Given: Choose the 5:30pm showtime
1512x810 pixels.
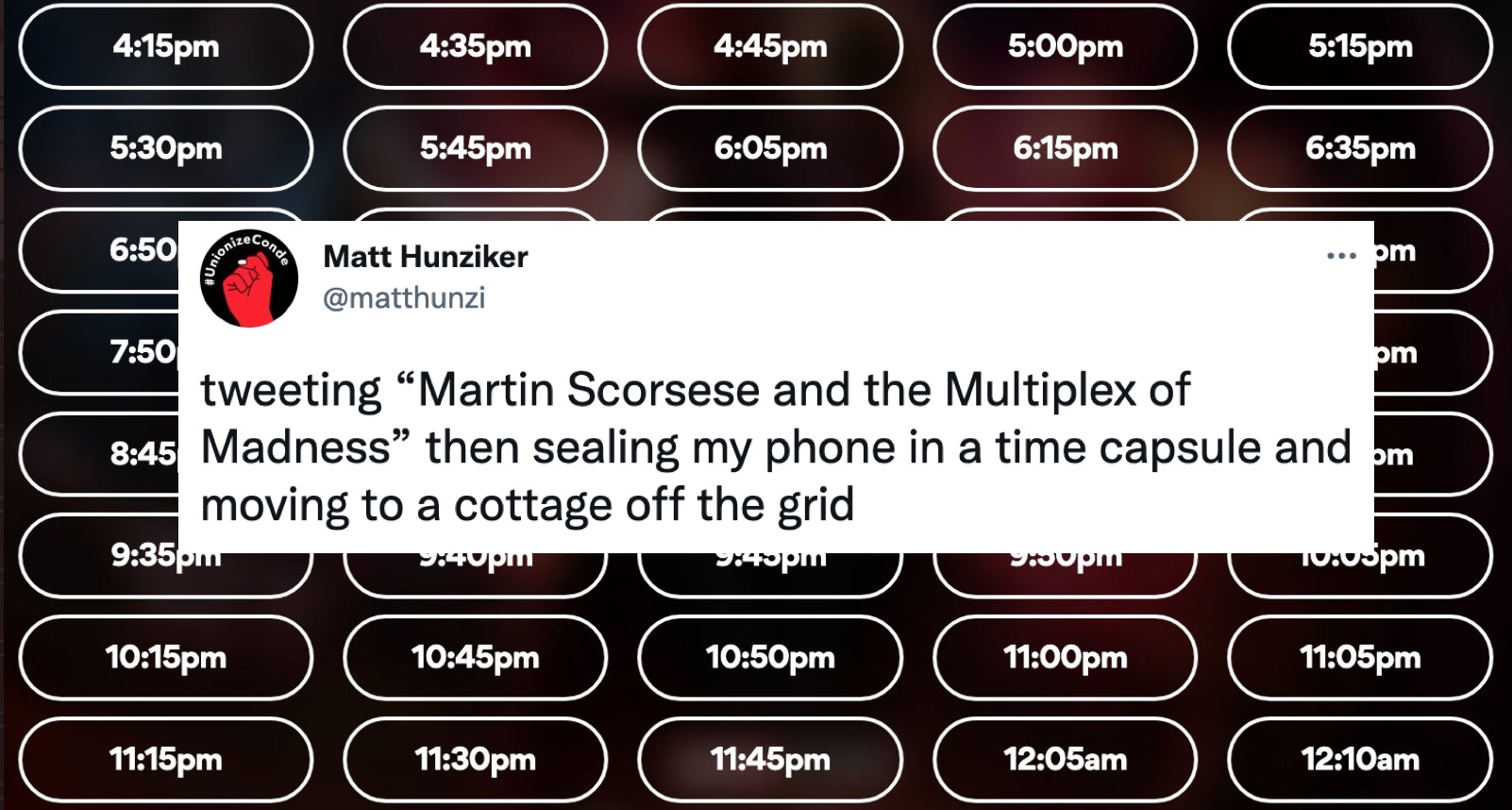Looking at the screenshot, I should click(x=165, y=148).
